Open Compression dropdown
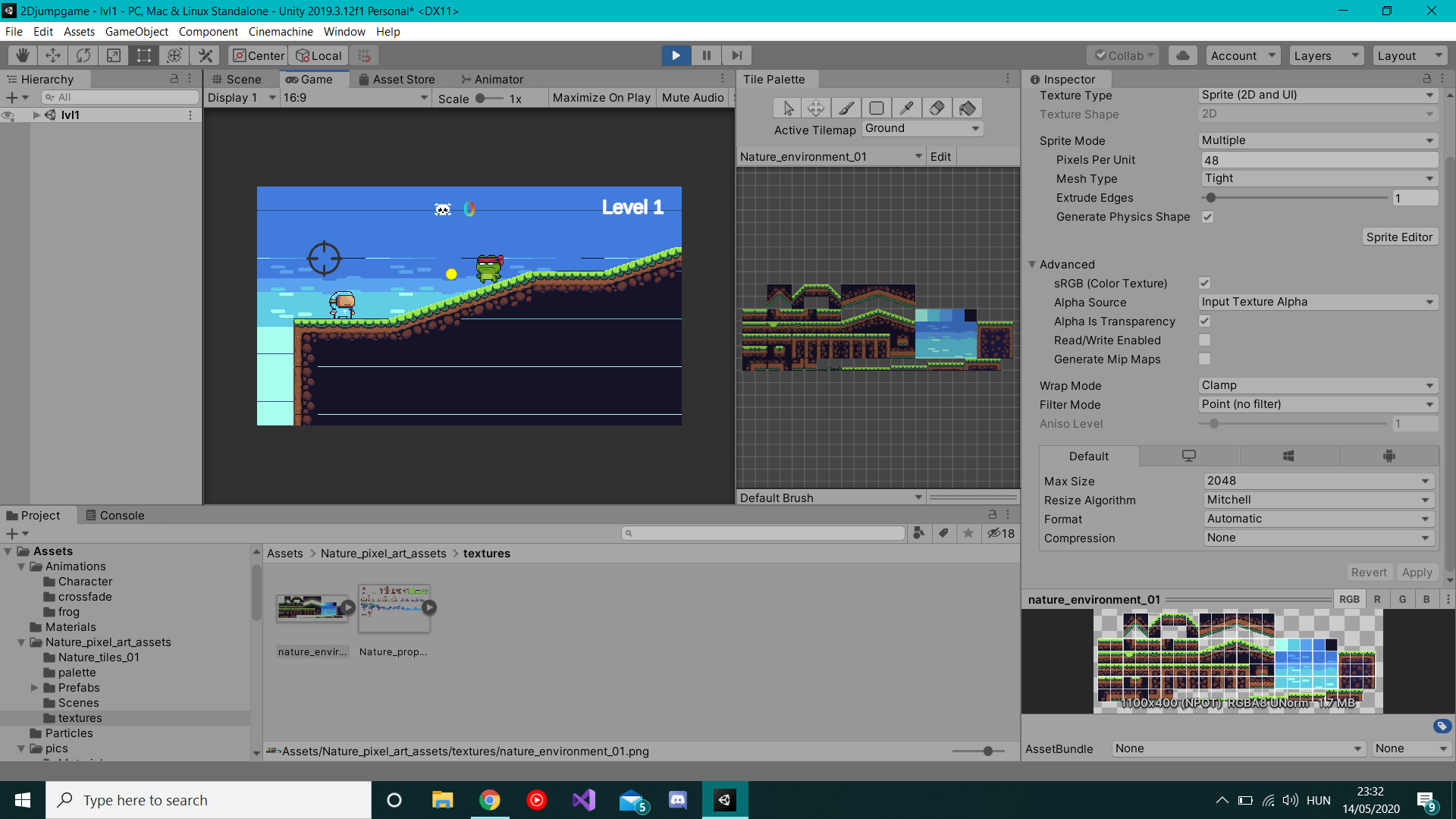 point(1318,538)
